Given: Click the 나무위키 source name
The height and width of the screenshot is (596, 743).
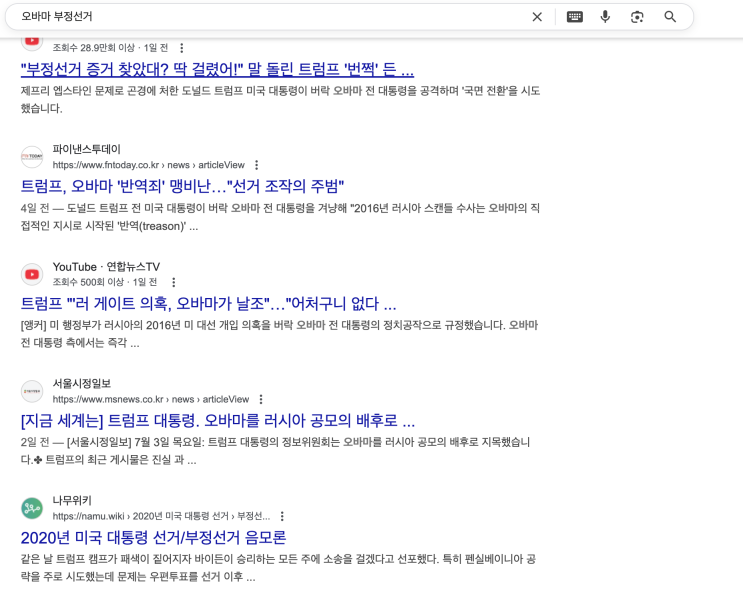Looking at the screenshot, I should pos(72,500).
